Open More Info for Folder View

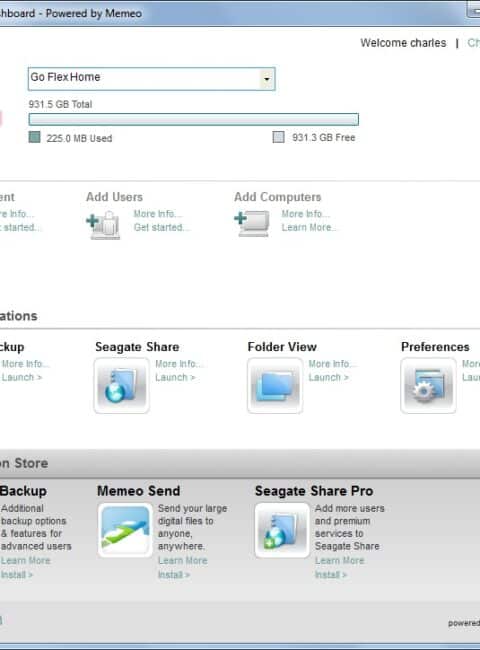pyautogui.click(x=332, y=364)
